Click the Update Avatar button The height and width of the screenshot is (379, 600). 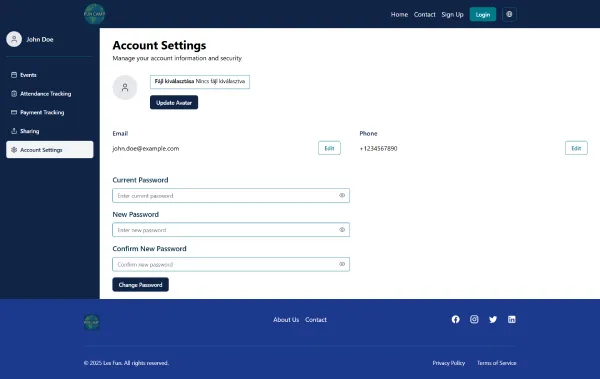[x=174, y=103]
